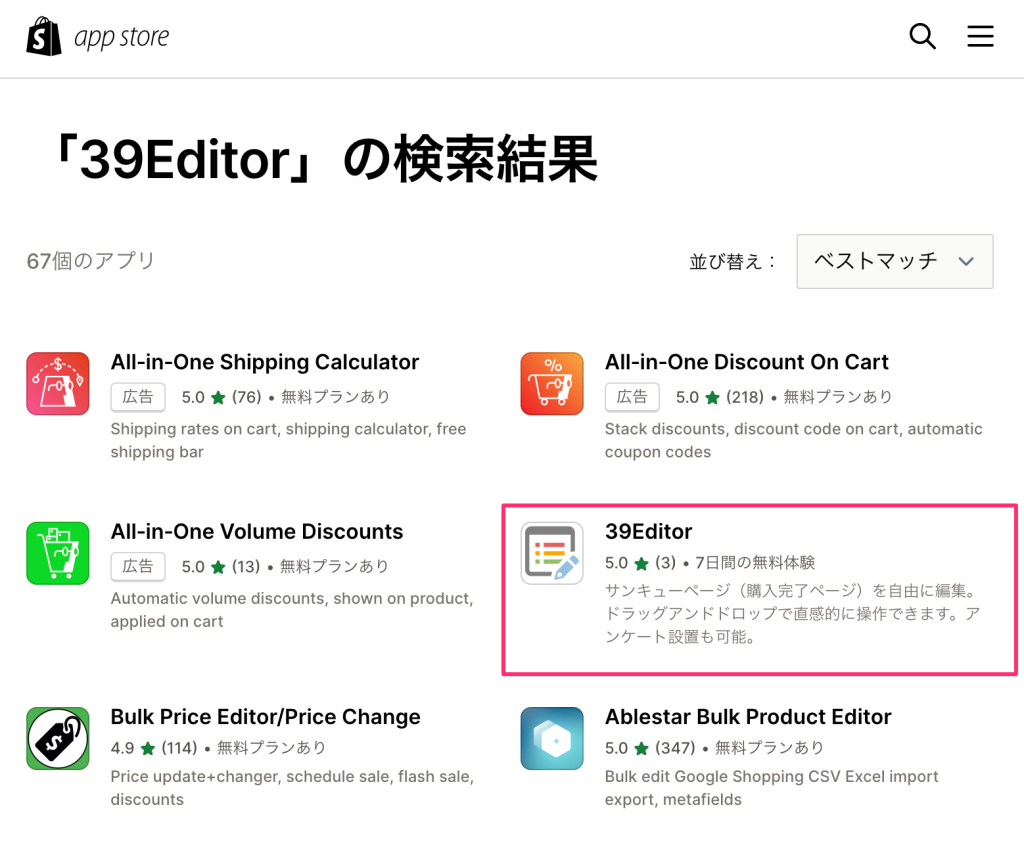The image size is (1024, 845).
Task: Click the All-in-One Discount On Cart app icon
Action: click(551, 383)
